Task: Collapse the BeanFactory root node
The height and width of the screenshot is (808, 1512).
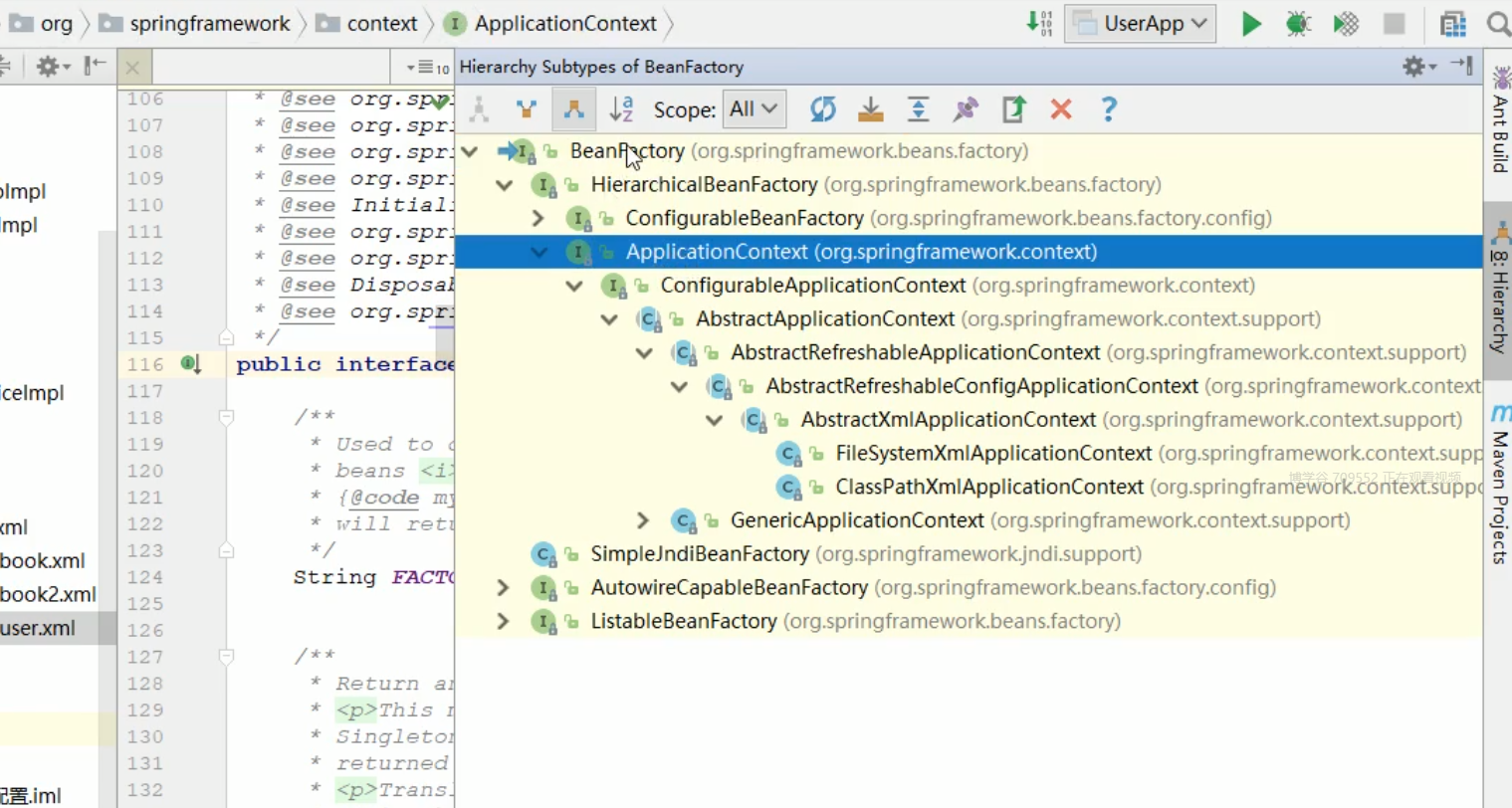Action: pos(470,151)
